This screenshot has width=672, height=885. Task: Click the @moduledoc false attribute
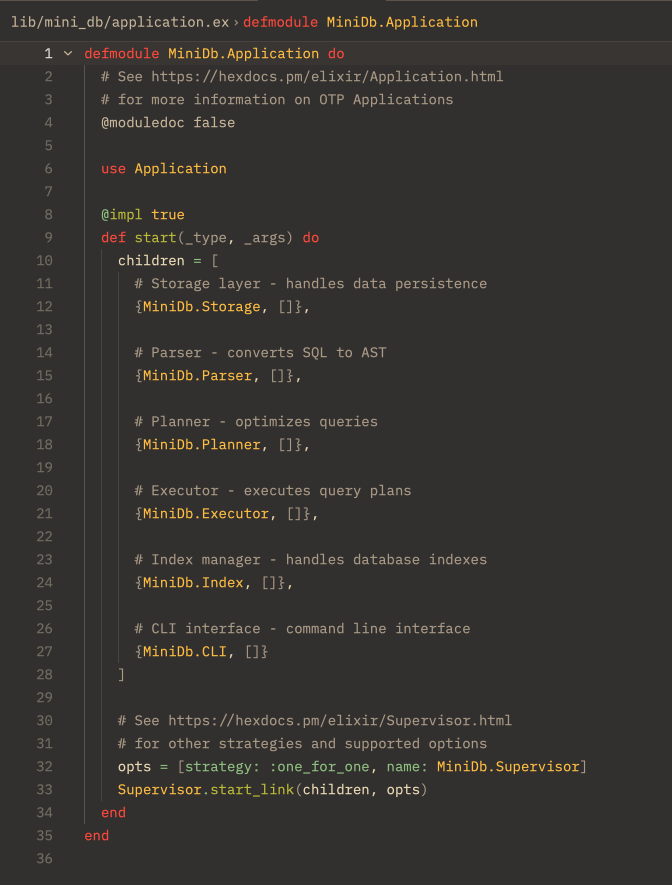tap(167, 122)
